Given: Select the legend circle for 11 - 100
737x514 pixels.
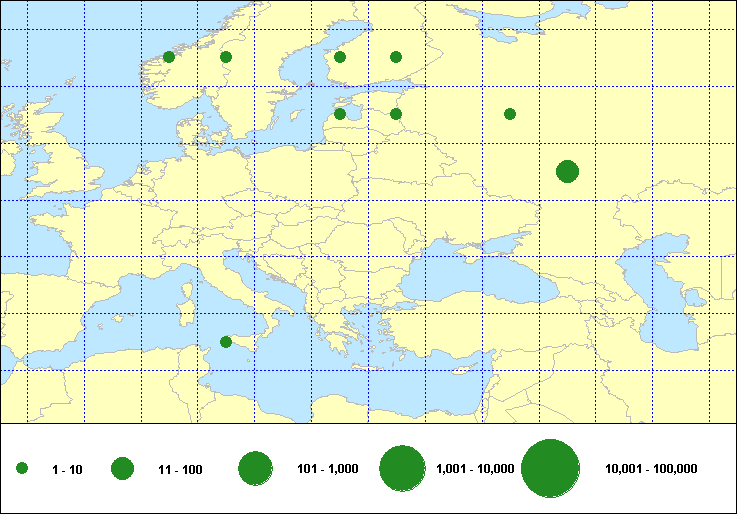Looking at the screenshot, I should click(123, 469).
